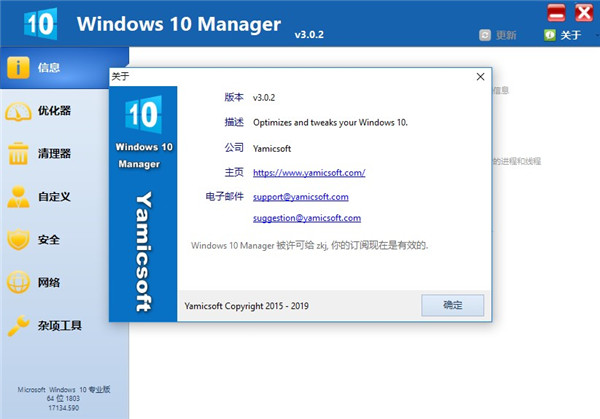
Task: Open the https://www.yamicsoft.com/ homepage link
Action: click(309, 173)
